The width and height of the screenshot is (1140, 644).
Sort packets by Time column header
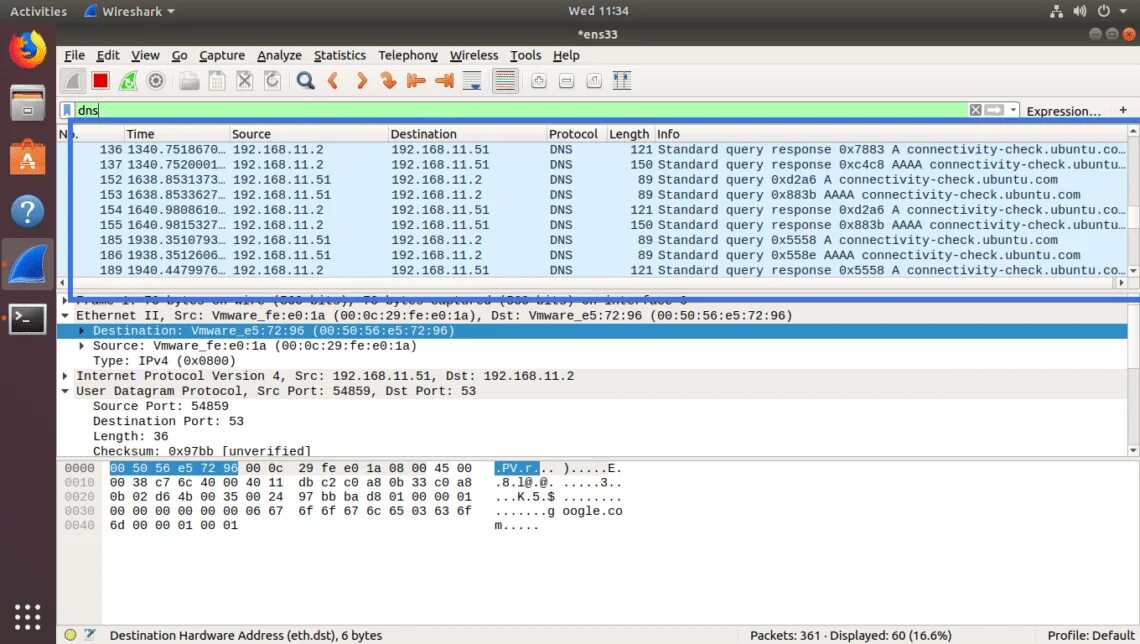pyautogui.click(x=175, y=134)
